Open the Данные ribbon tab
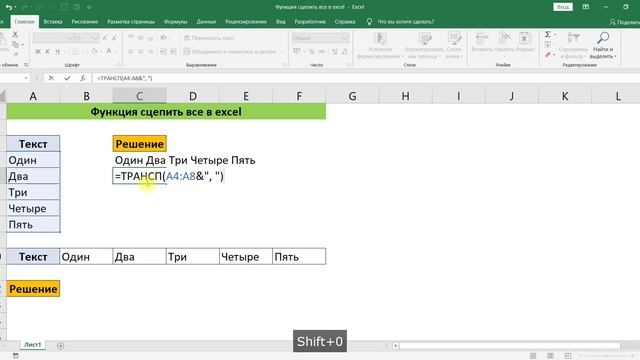 pos(206,22)
